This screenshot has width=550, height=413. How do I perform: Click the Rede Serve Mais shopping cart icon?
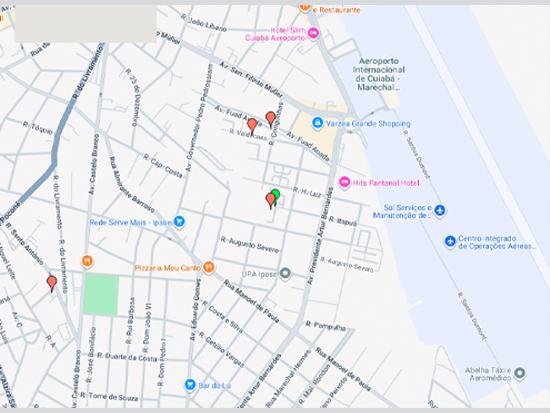(180, 222)
